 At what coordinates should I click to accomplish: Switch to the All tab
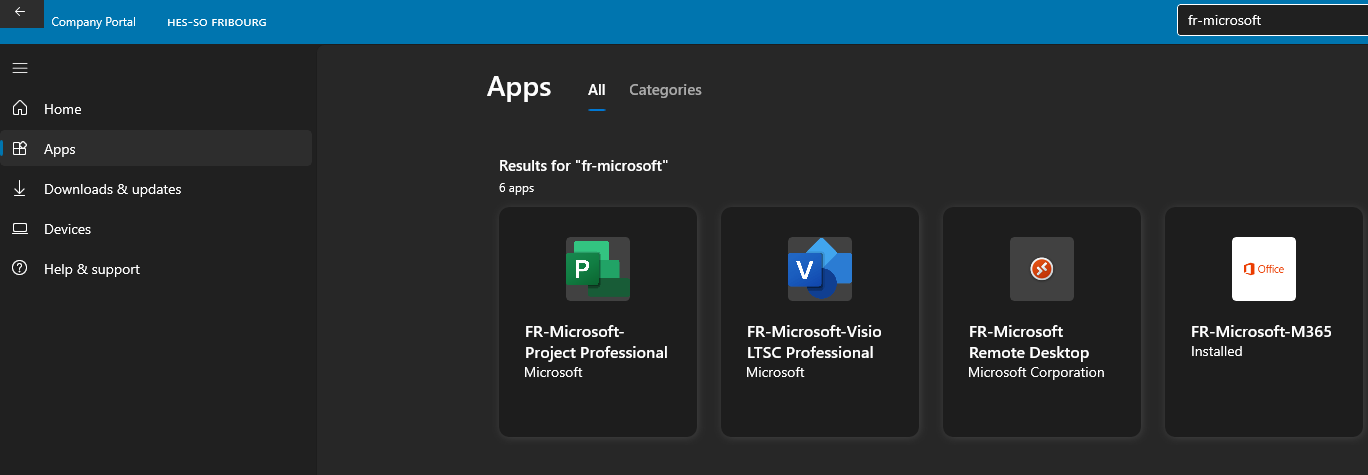coord(597,90)
